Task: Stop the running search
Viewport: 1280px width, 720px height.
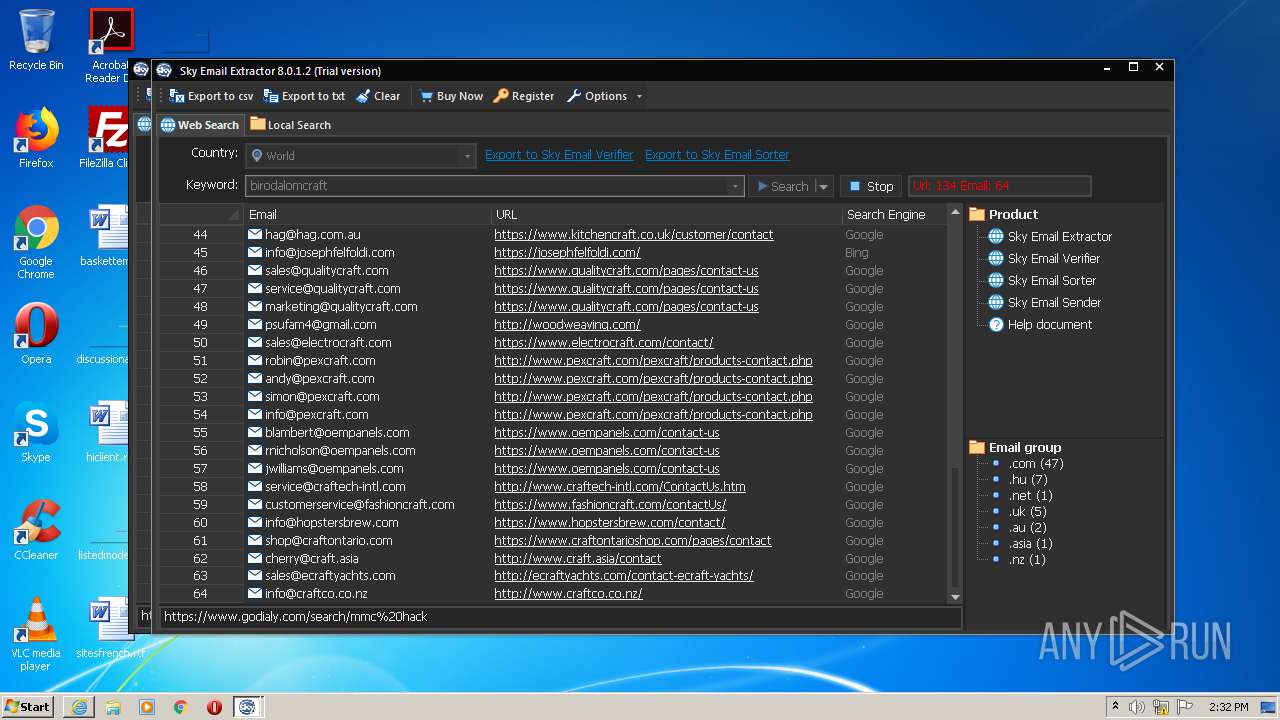Action: [x=871, y=186]
